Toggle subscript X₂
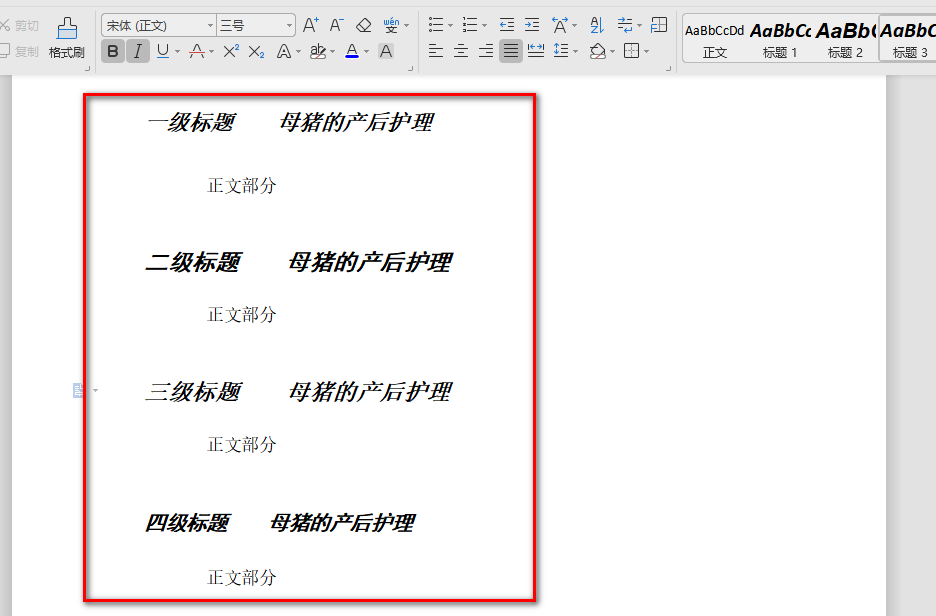936x616 pixels. [x=256, y=51]
